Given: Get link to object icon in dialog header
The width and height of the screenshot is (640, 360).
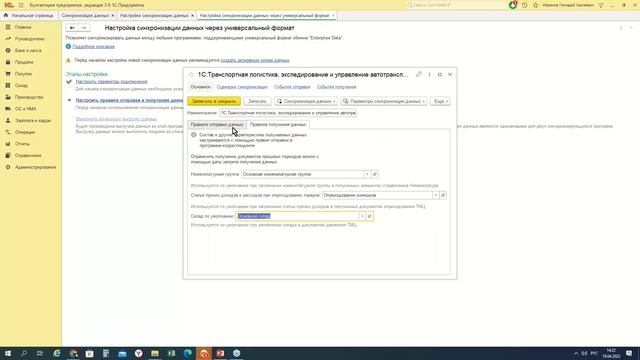Looking at the screenshot, I should 419,74.
